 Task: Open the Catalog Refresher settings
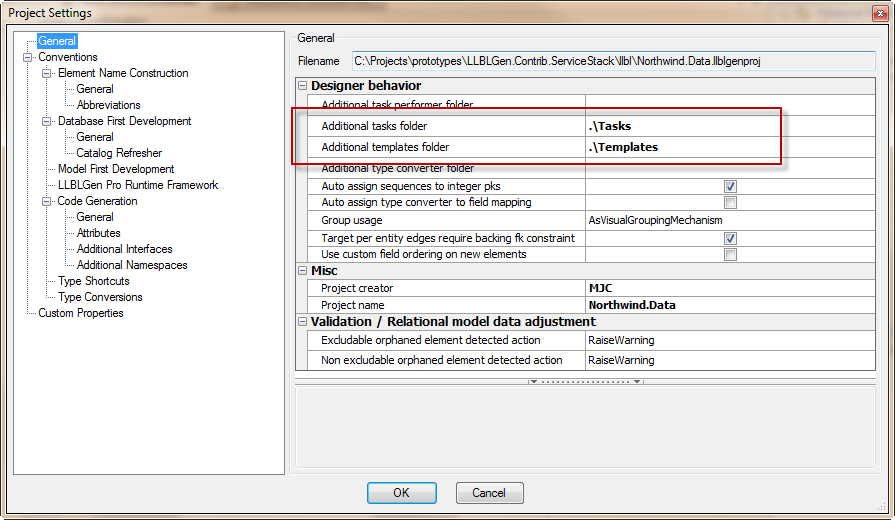click(x=119, y=153)
